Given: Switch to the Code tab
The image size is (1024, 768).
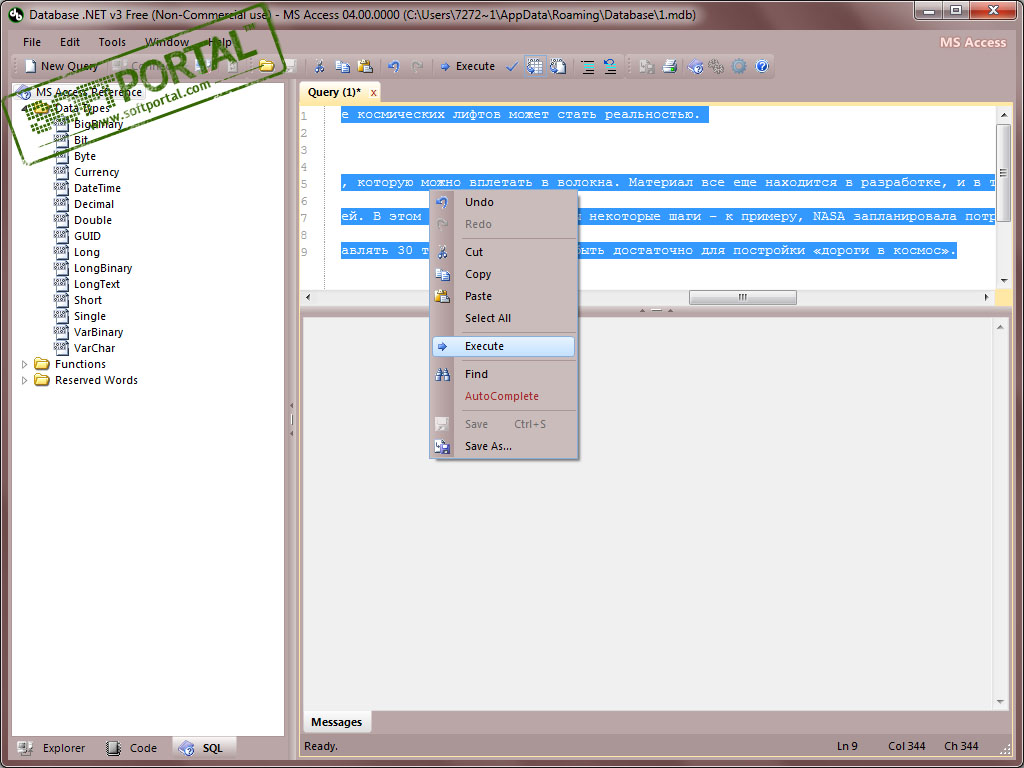Looking at the screenshot, I should pos(132,748).
